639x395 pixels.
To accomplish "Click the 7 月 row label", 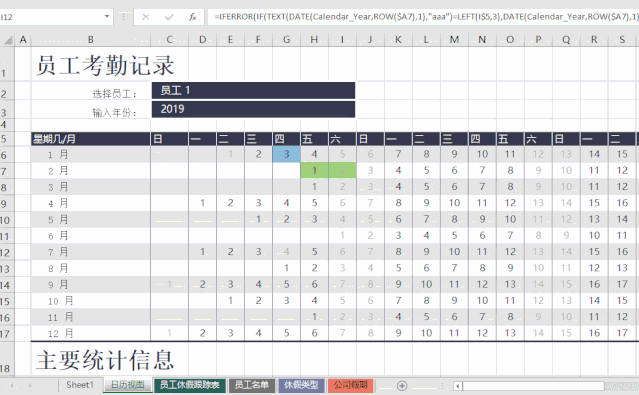I will (x=58, y=252).
